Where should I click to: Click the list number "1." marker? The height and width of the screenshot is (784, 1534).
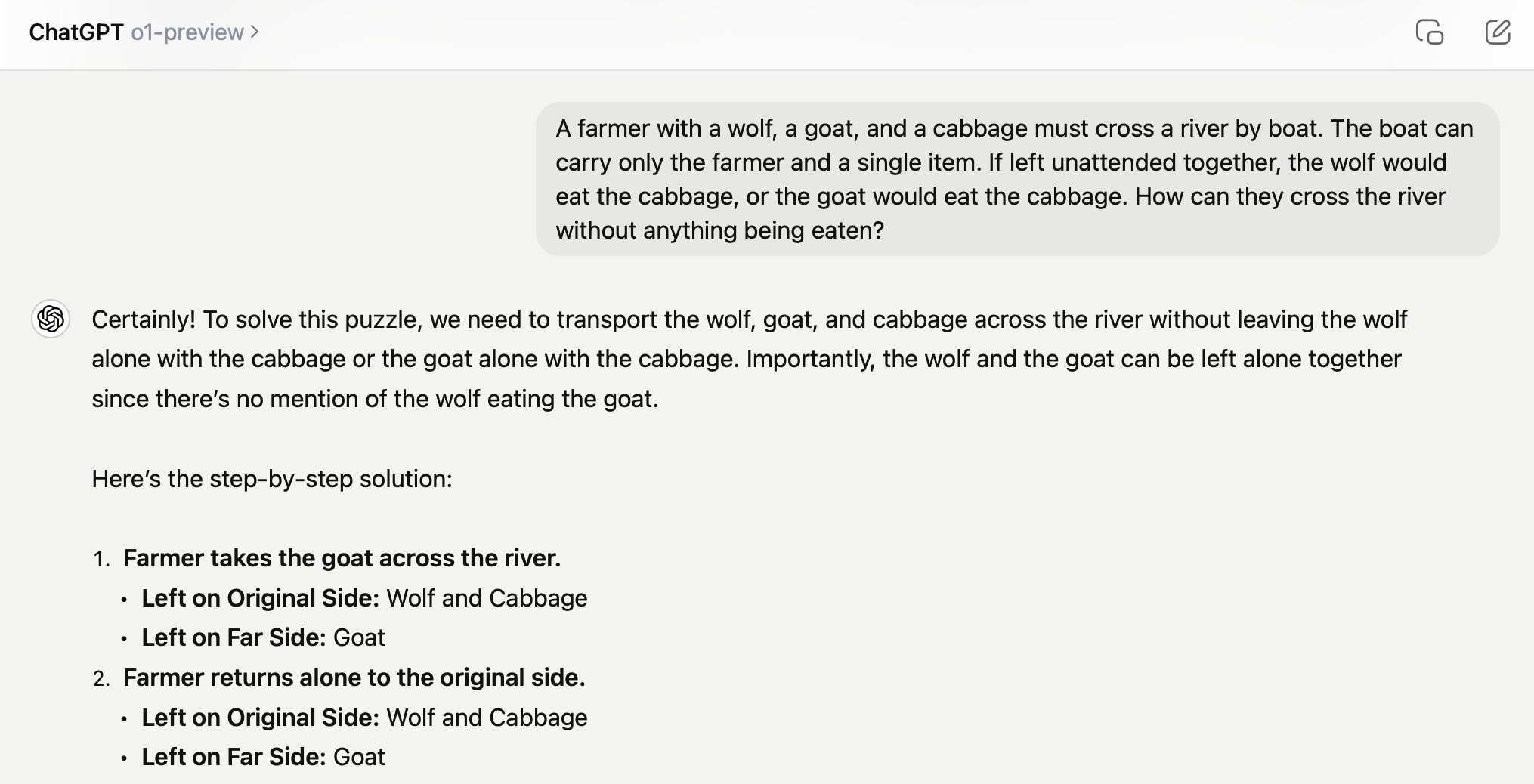point(101,559)
